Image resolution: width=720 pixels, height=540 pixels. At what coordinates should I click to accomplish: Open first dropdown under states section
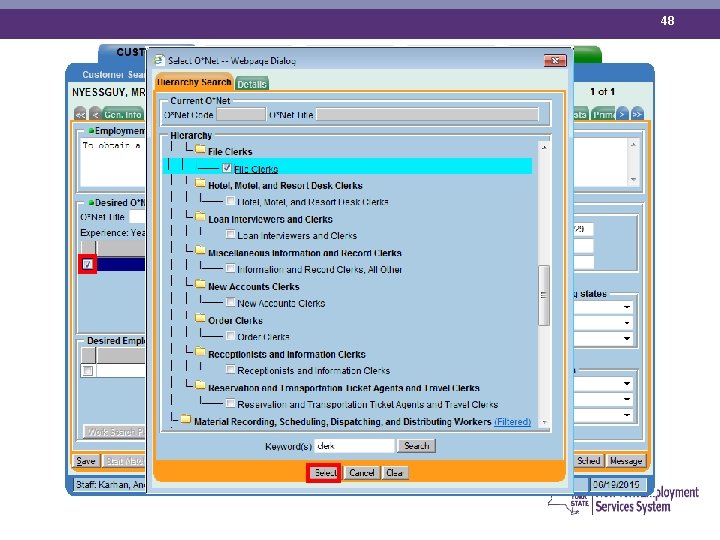pyautogui.click(x=626, y=307)
